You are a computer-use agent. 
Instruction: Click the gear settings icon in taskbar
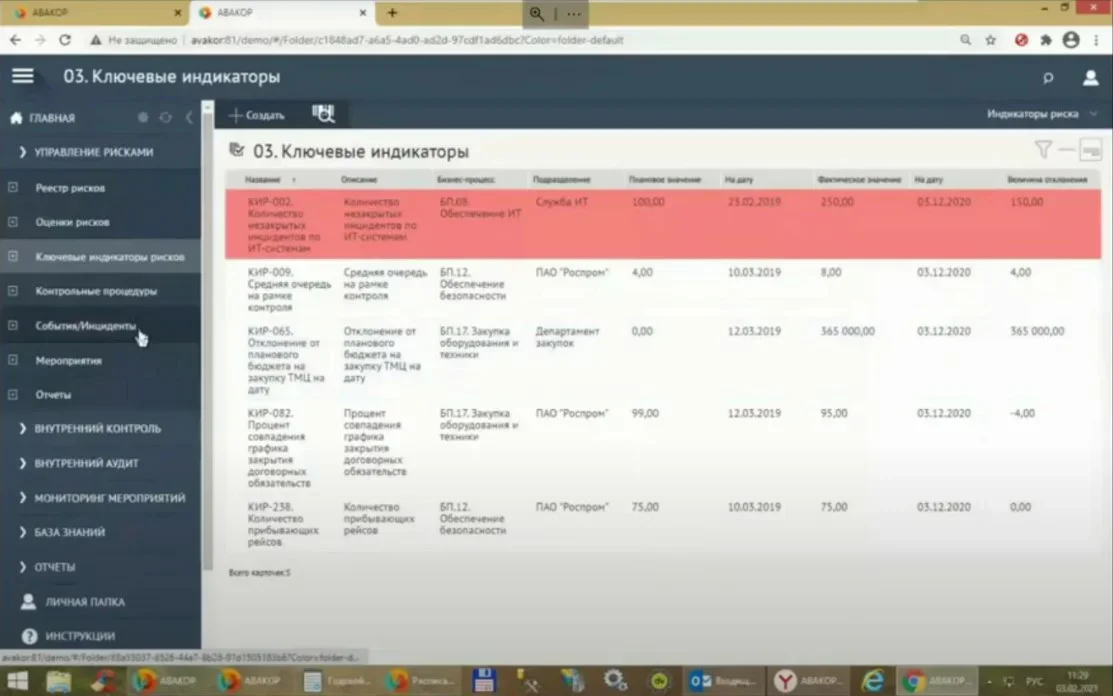tap(615, 680)
